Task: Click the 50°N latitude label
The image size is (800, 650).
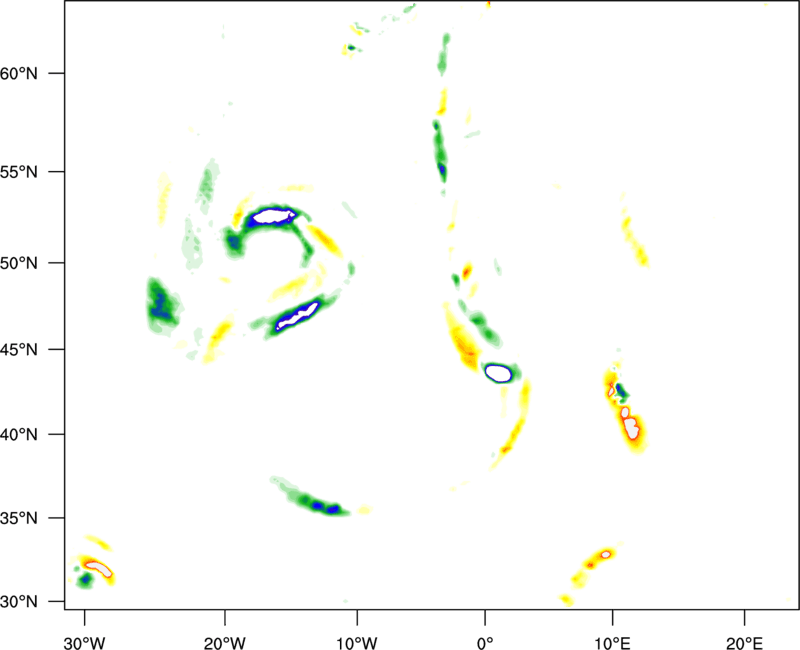Action: click(19, 263)
